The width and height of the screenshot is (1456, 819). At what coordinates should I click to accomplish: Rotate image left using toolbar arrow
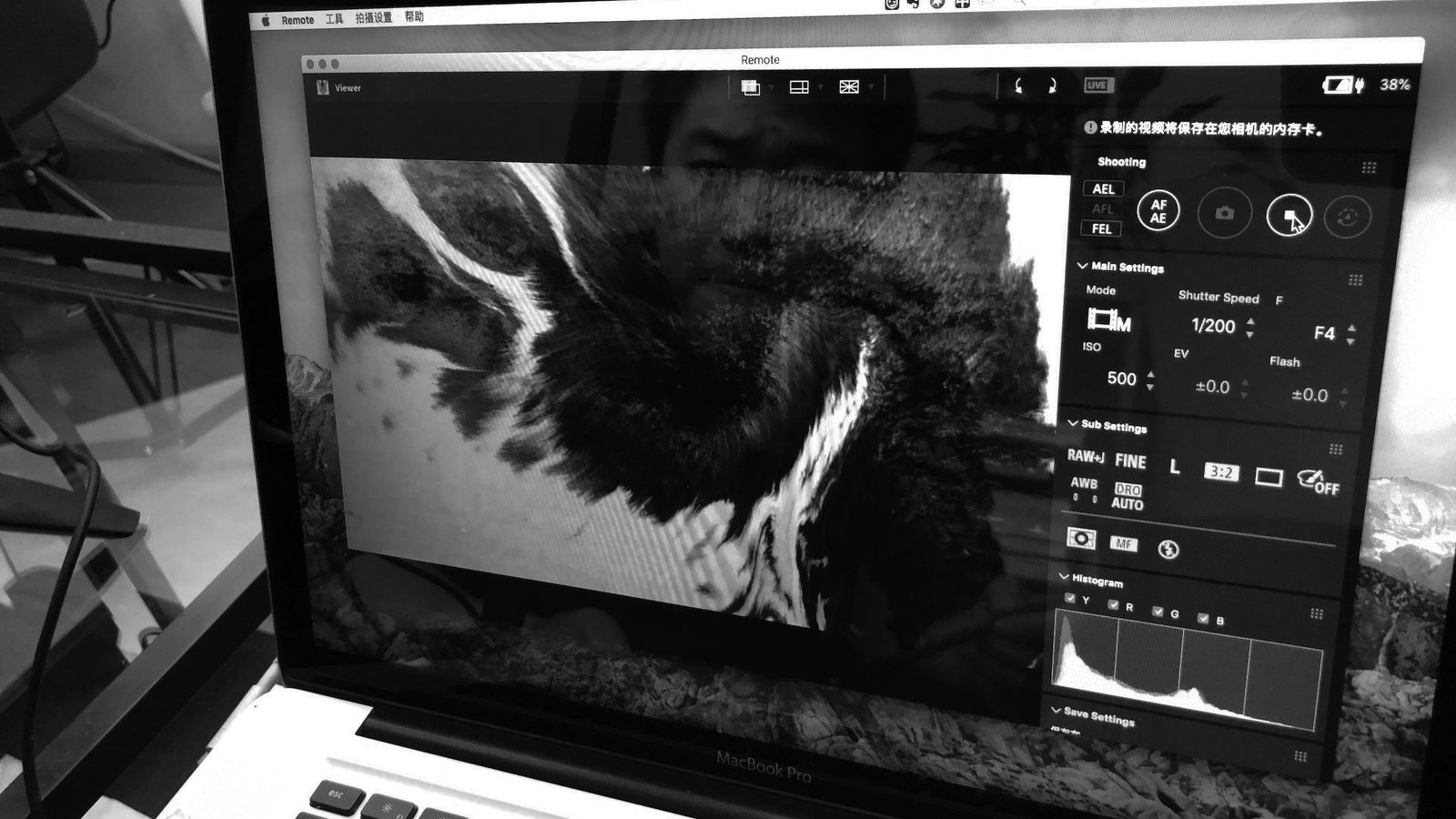click(x=1018, y=86)
